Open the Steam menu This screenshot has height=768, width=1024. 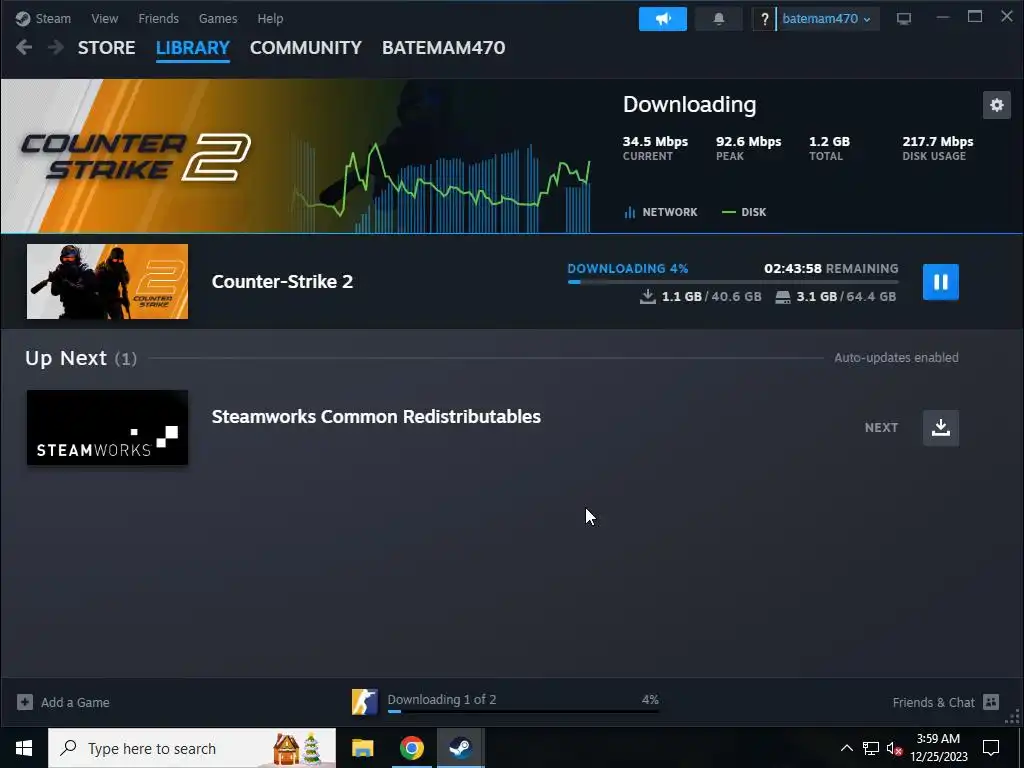[x=53, y=18]
